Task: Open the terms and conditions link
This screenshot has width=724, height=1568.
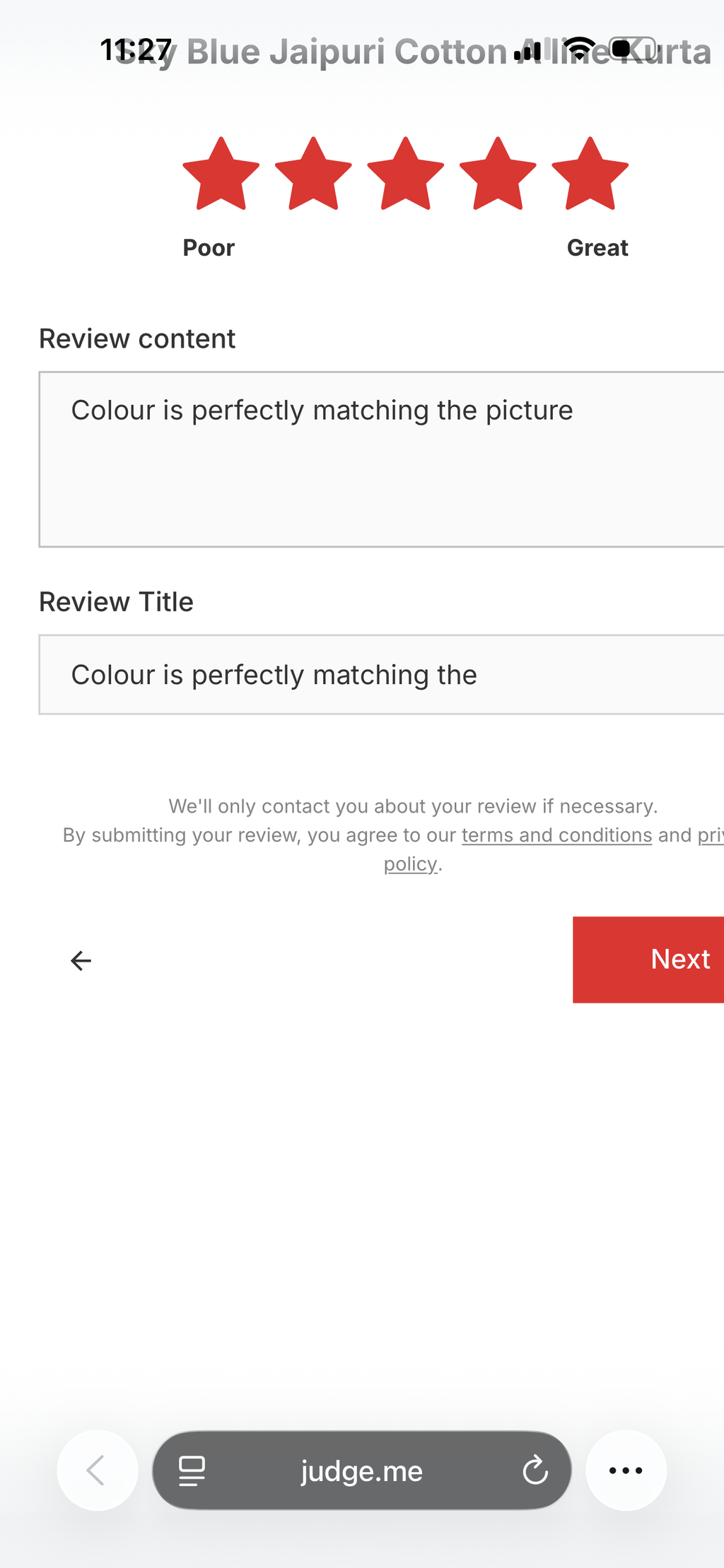Action: pyautogui.click(x=557, y=835)
